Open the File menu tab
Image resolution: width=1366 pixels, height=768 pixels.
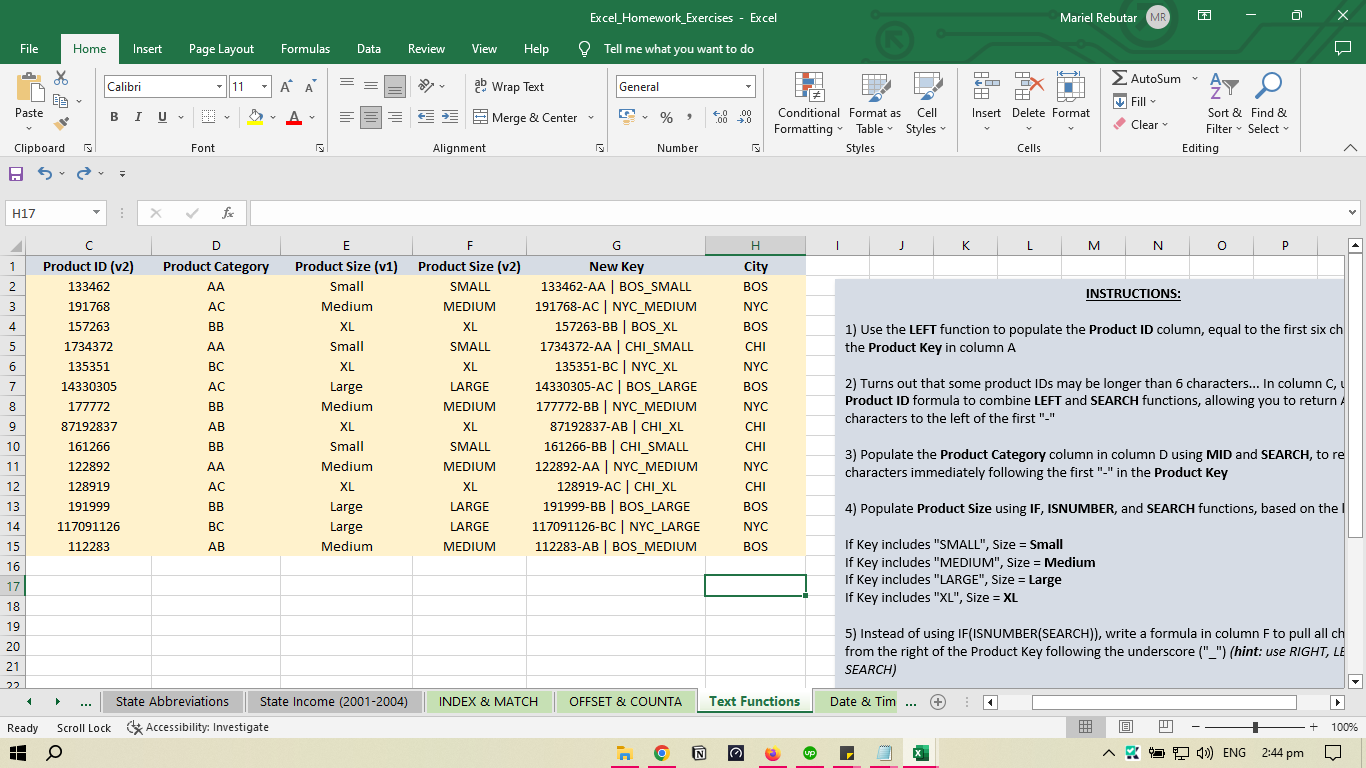(29, 48)
